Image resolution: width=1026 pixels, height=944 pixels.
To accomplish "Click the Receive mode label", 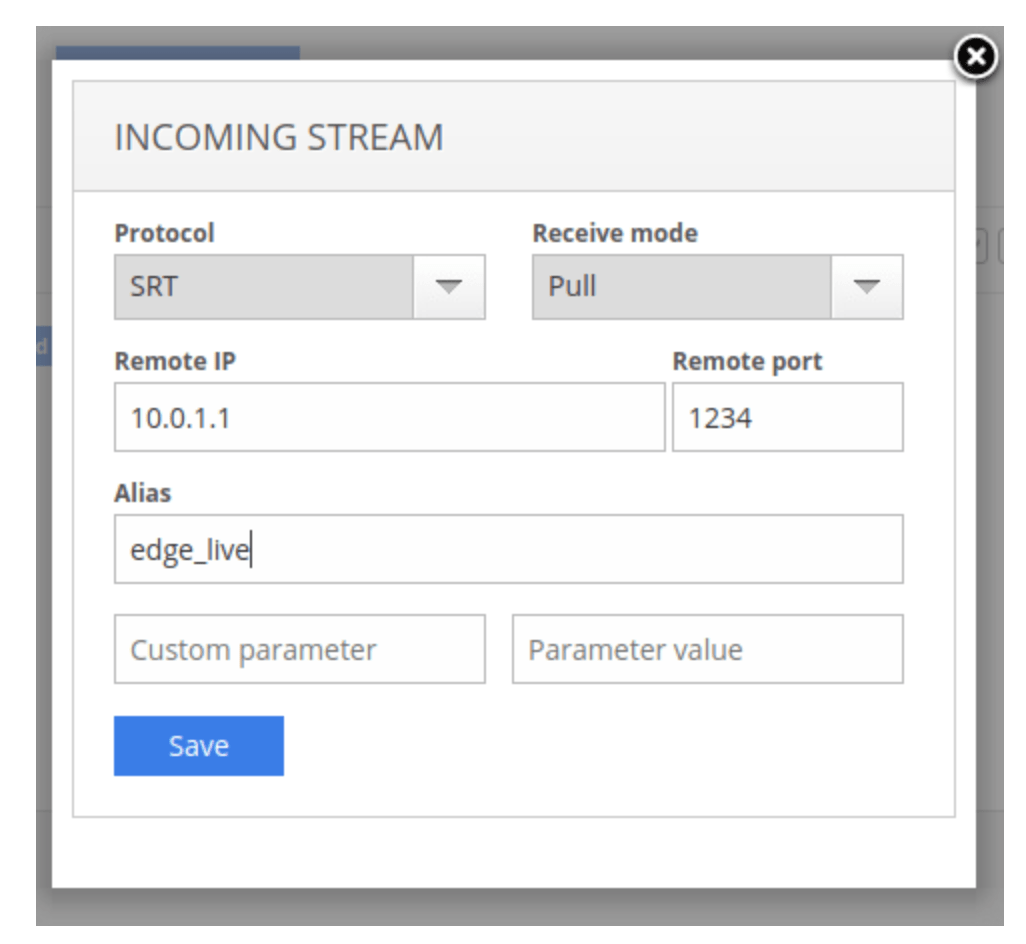I will (x=615, y=233).
